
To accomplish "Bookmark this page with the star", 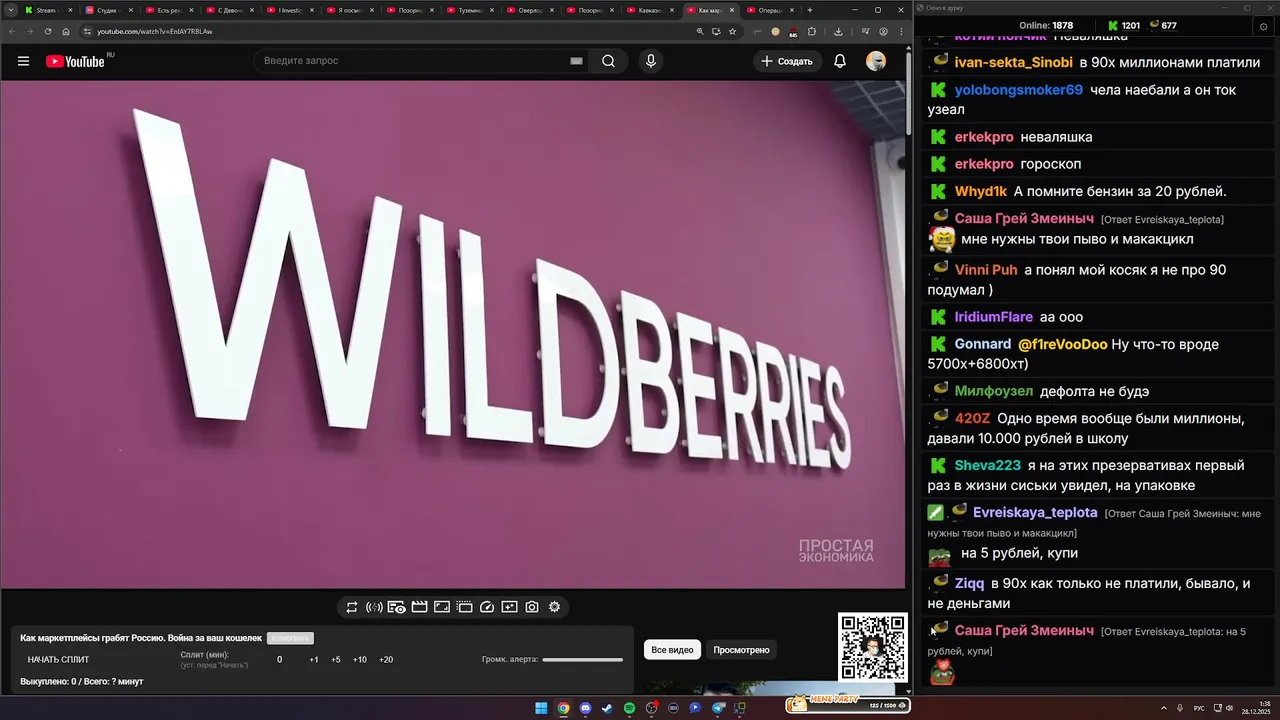I will point(732,31).
